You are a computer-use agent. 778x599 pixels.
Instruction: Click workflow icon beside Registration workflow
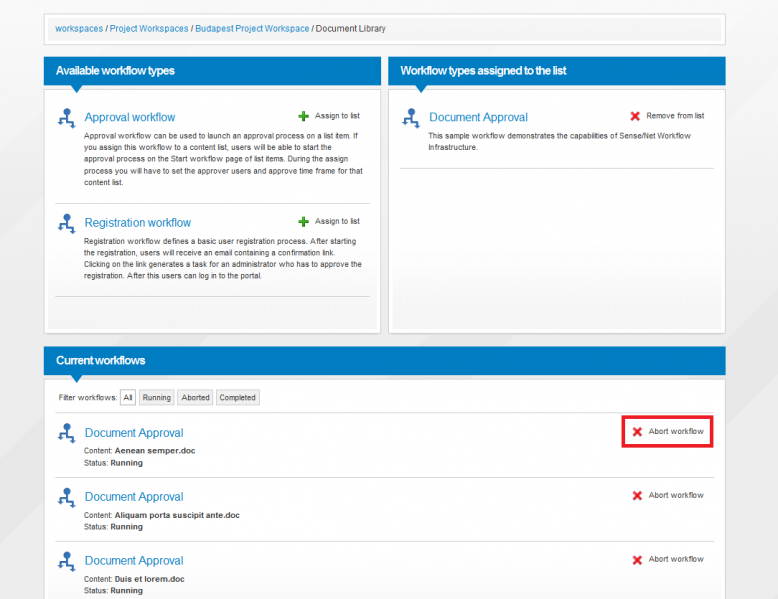[x=66, y=224]
